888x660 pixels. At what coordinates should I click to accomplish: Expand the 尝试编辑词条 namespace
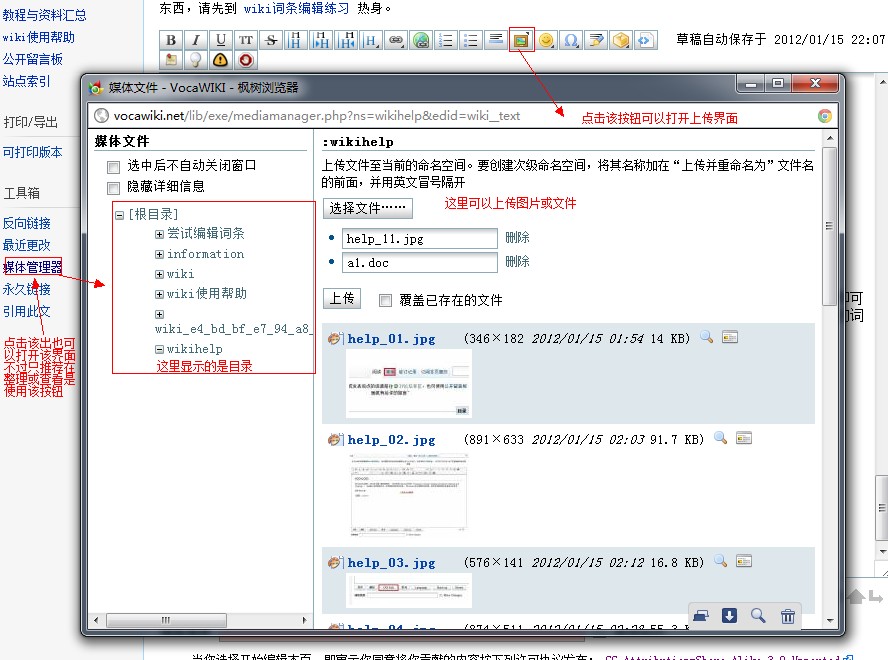pos(160,235)
